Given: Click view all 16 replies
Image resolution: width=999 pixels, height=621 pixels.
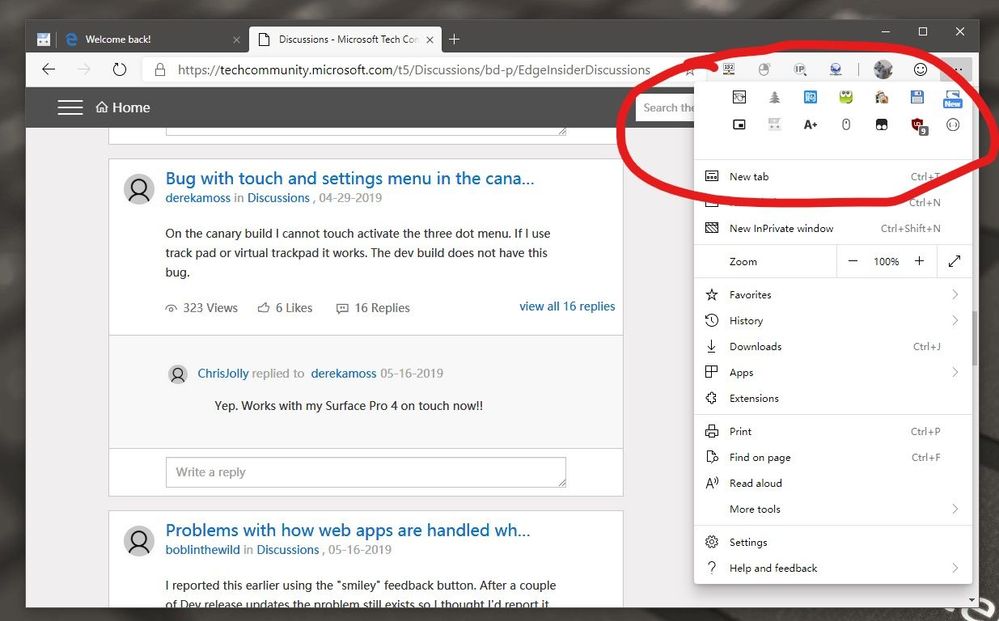Looking at the screenshot, I should pyautogui.click(x=567, y=306).
